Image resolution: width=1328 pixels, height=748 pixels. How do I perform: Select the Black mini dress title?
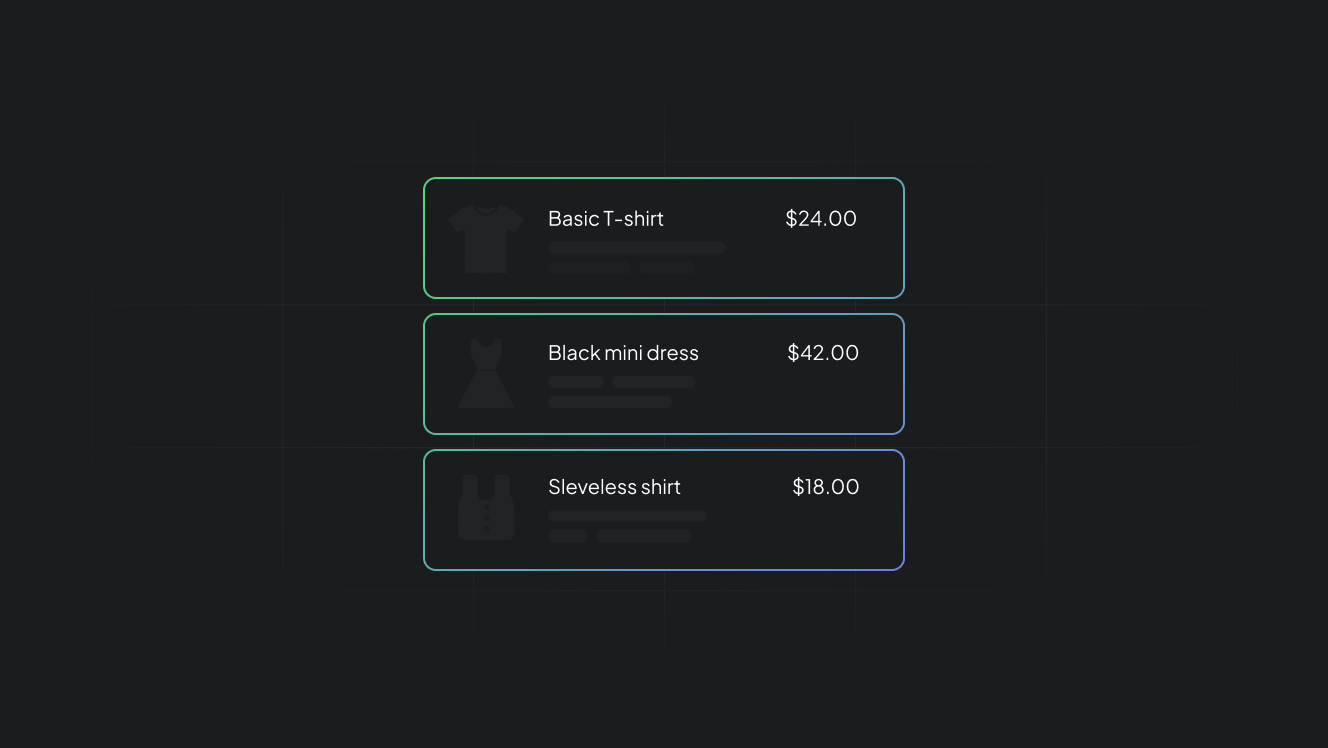(x=623, y=353)
